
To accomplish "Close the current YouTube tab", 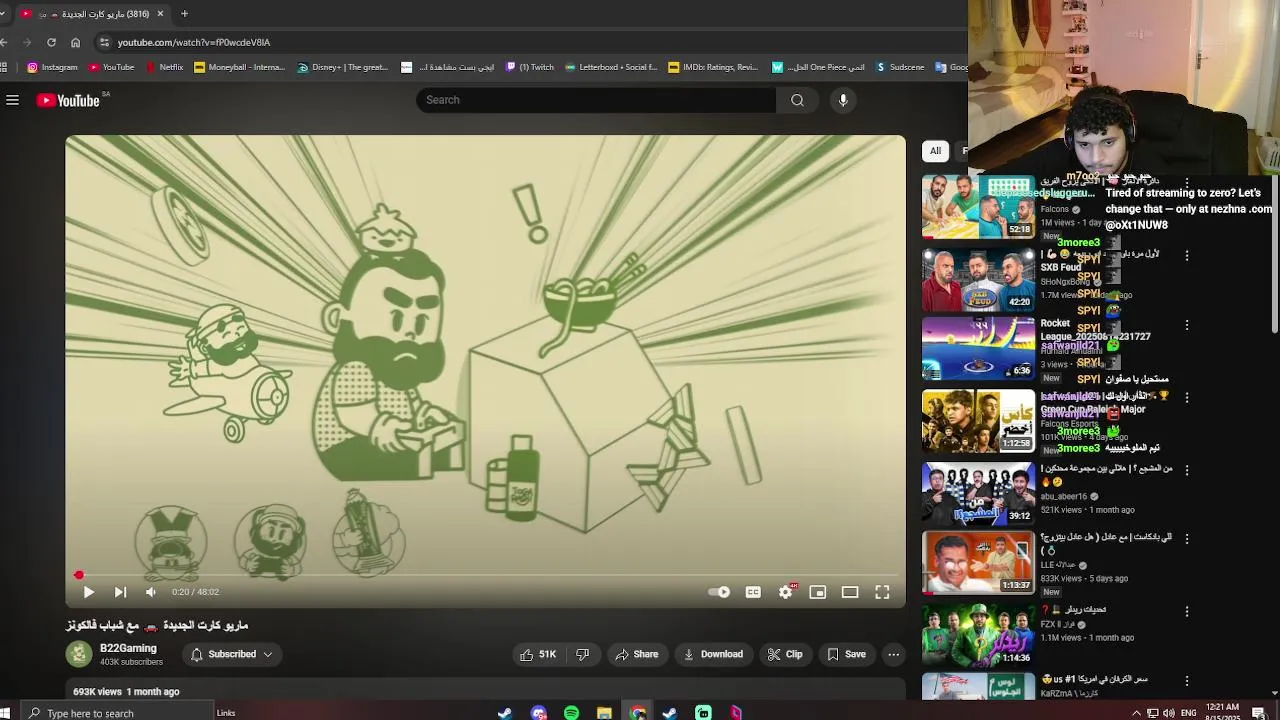I will coord(160,14).
